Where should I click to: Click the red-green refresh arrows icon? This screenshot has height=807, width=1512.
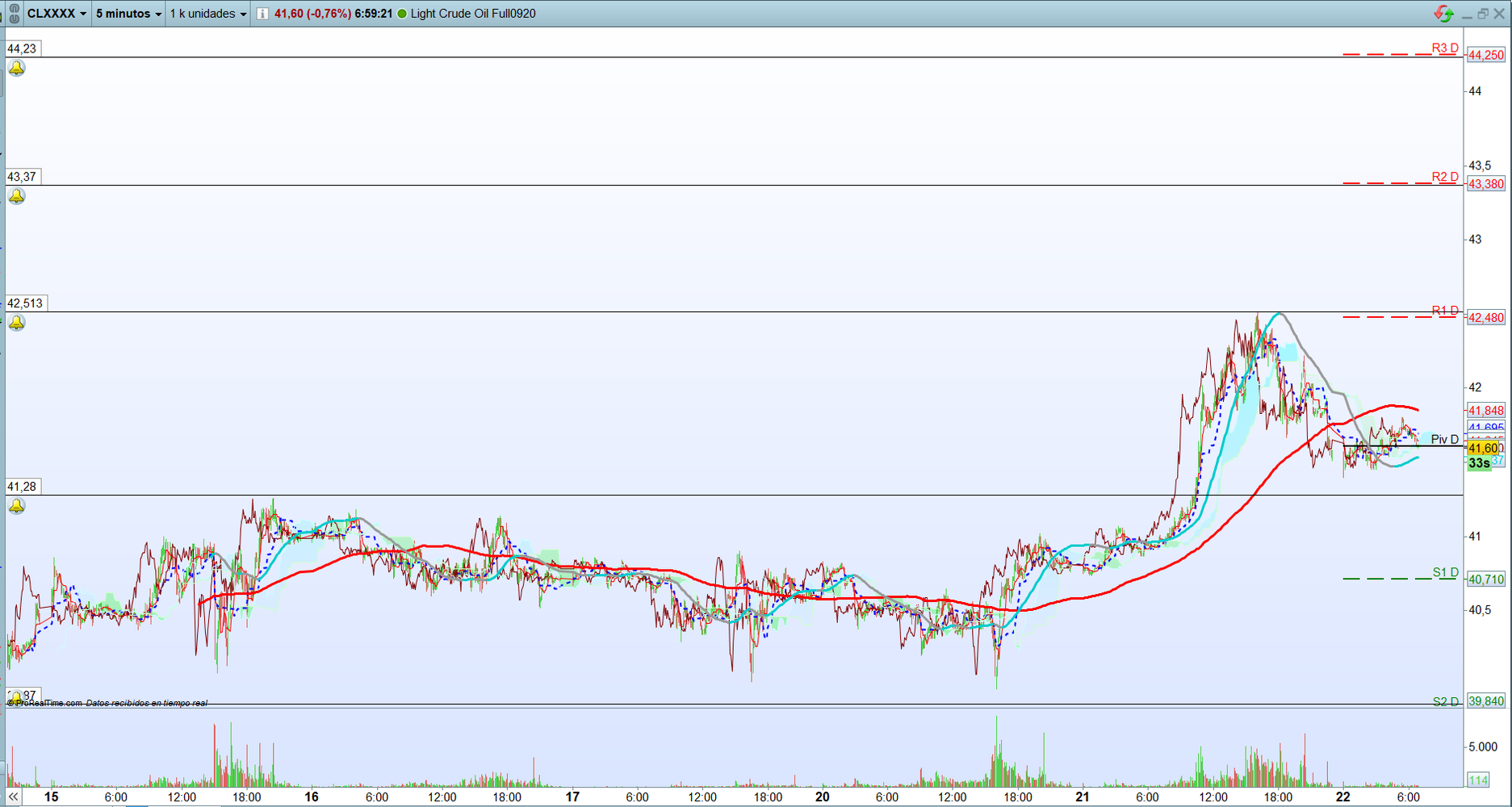pyautogui.click(x=1443, y=14)
